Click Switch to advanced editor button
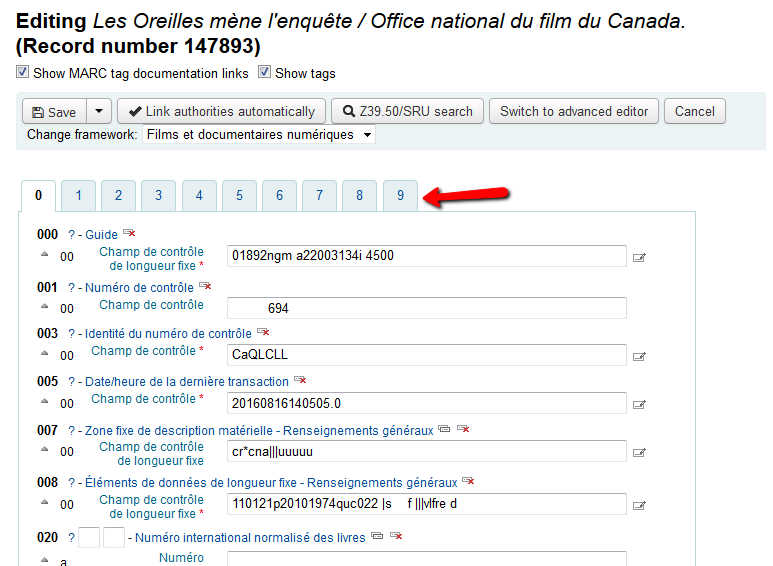The image size is (773, 566). 574,111
